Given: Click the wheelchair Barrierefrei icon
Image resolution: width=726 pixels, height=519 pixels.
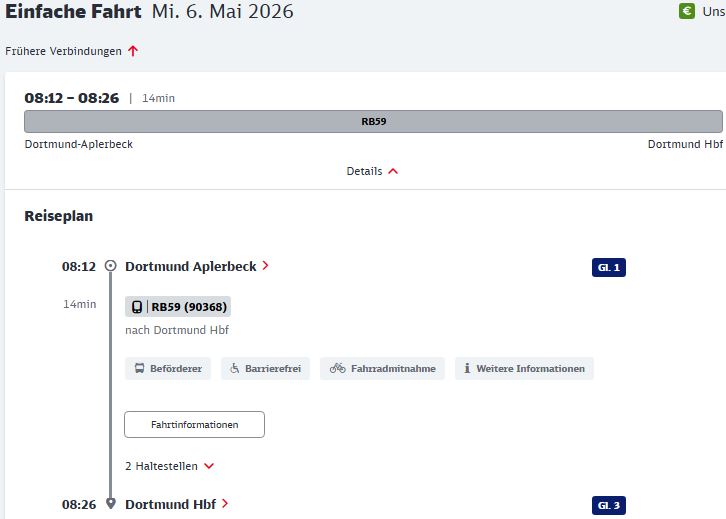Looking at the screenshot, I should point(235,369).
